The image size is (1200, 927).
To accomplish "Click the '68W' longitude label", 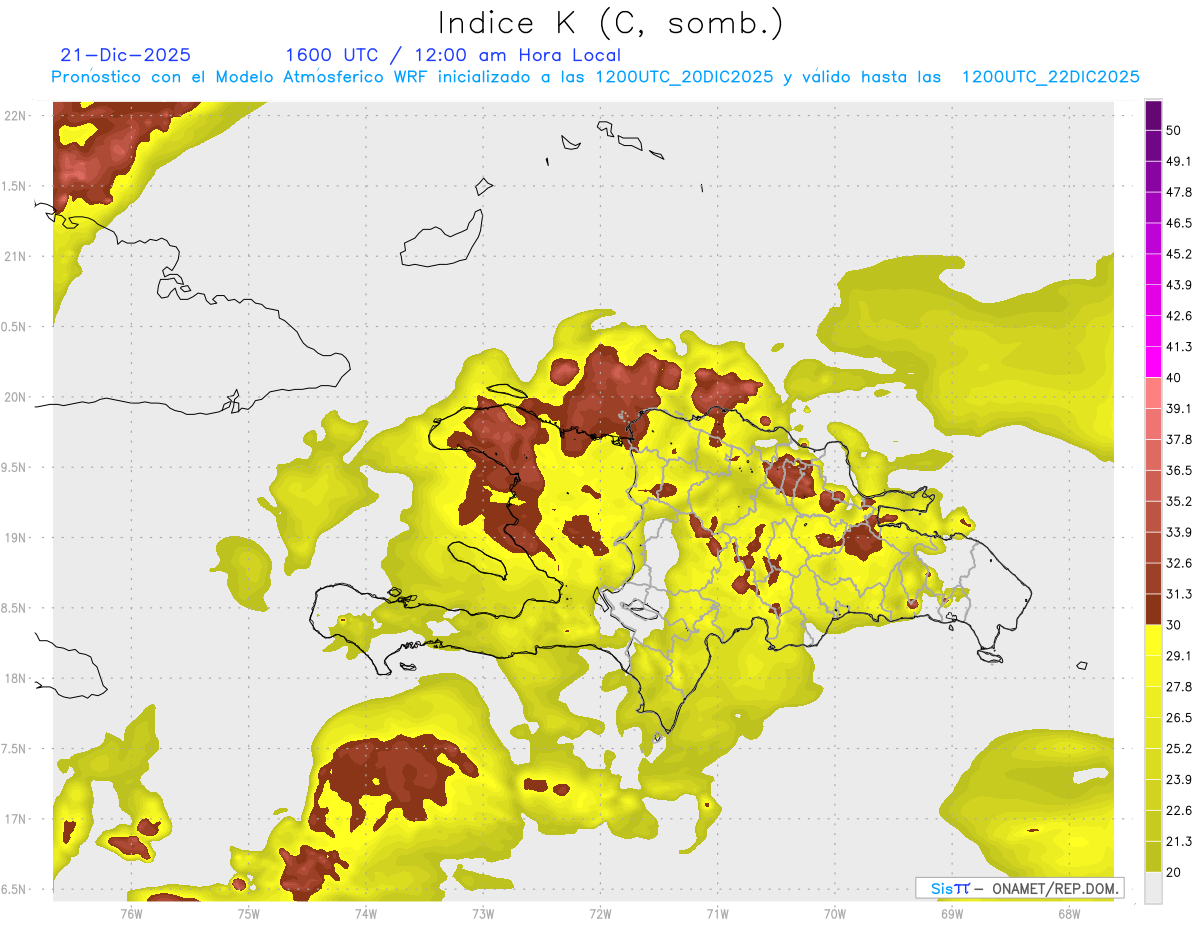I will tap(1069, 914).
